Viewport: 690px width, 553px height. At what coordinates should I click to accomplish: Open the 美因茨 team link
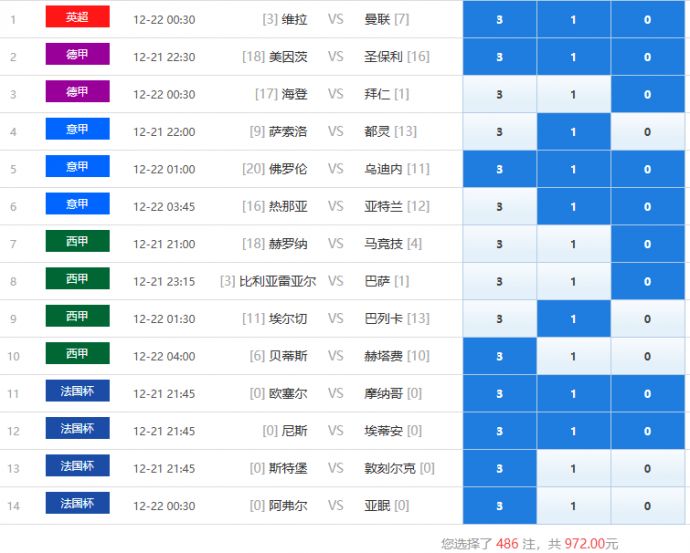(x=289, y=57)
